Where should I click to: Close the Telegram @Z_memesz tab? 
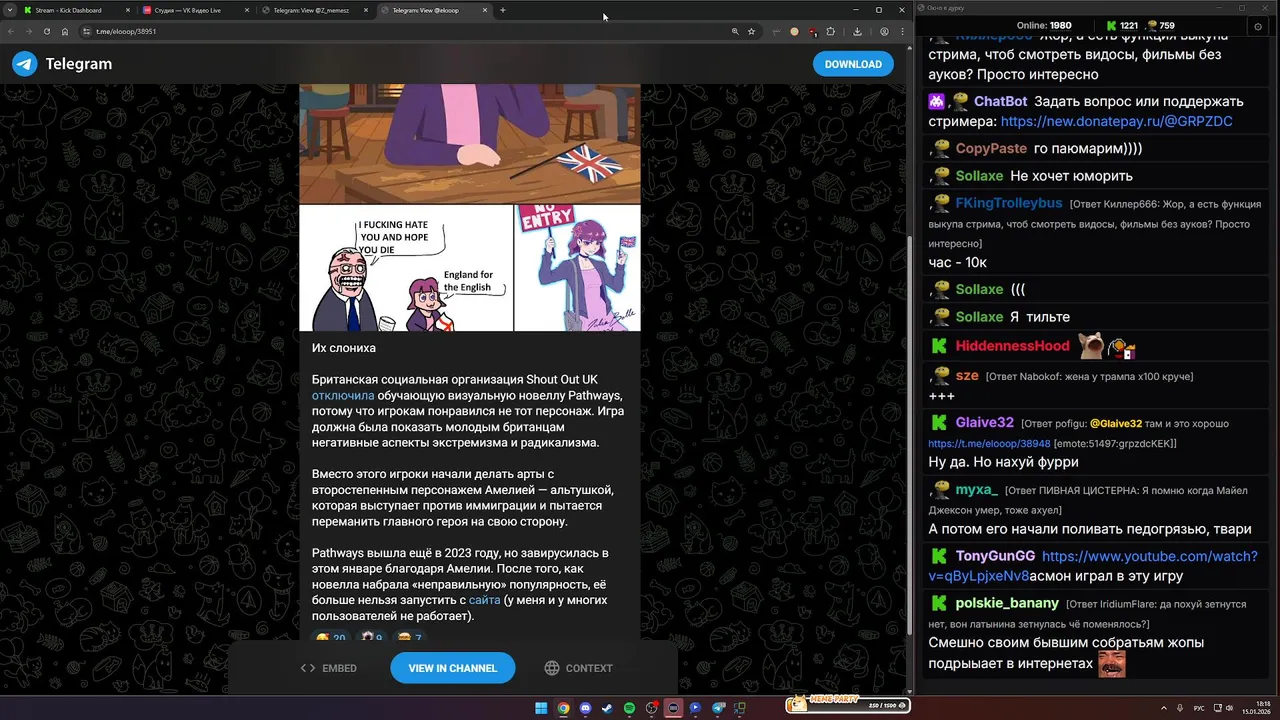(x=366, y=10)
